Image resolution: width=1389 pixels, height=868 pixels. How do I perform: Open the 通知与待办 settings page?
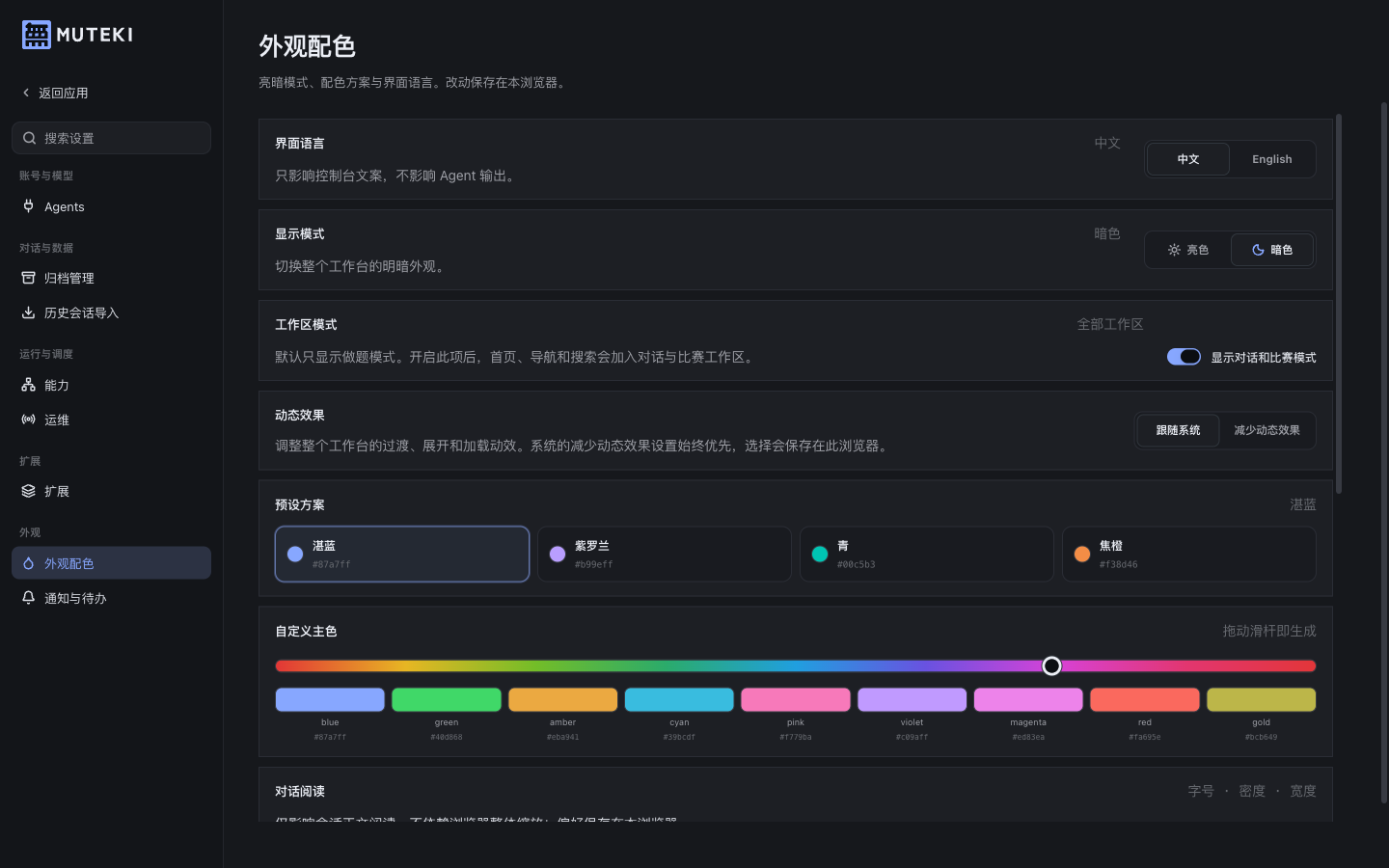pos(111,598)
